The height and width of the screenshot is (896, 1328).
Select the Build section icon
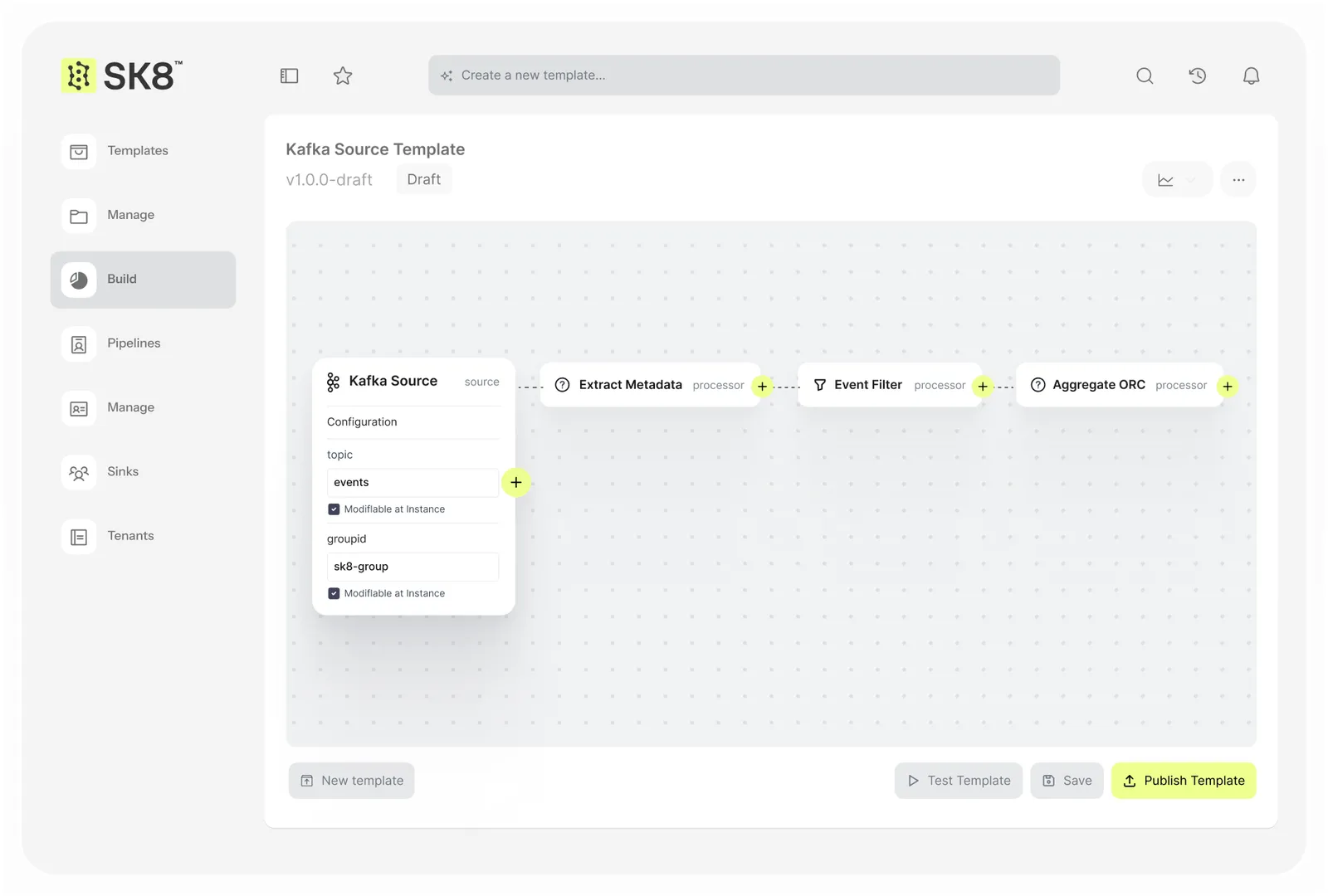point(79,279)
